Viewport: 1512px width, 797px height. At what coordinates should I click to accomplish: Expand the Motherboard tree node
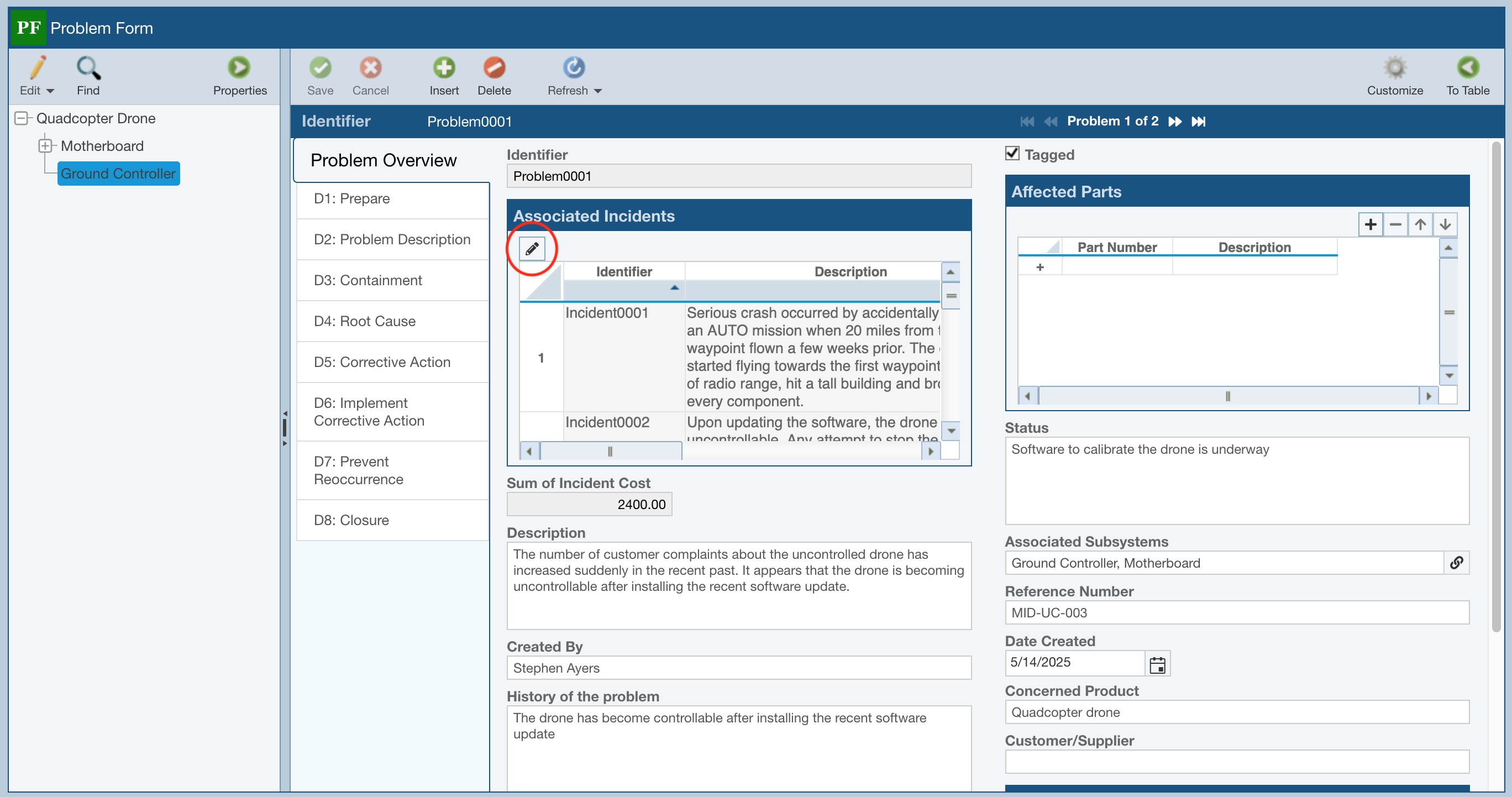tap(45, 145)
